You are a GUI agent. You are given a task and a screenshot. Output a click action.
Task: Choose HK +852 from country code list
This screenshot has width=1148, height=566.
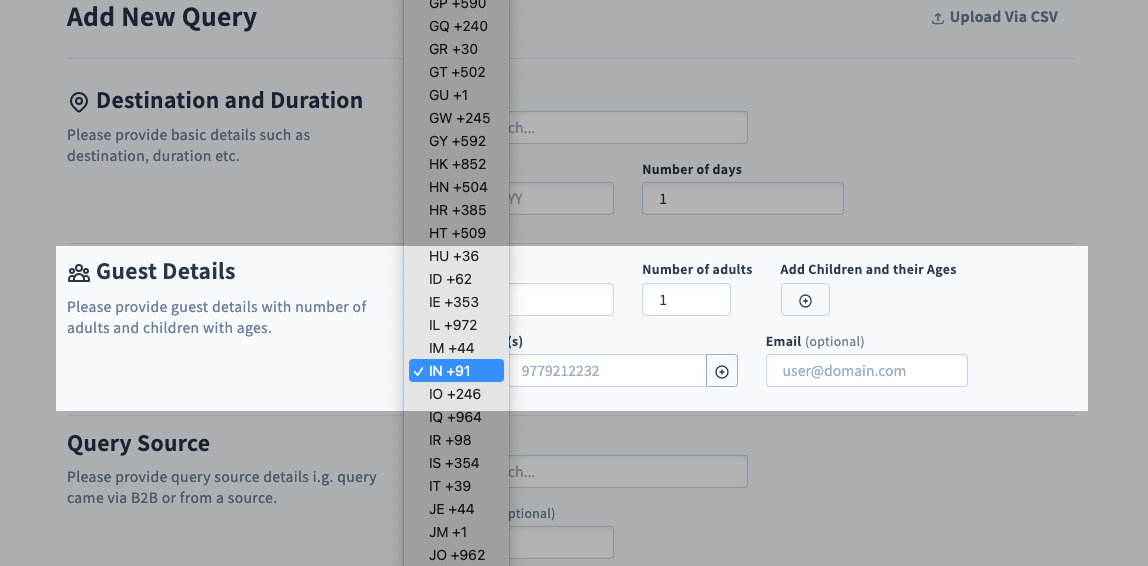456,164
